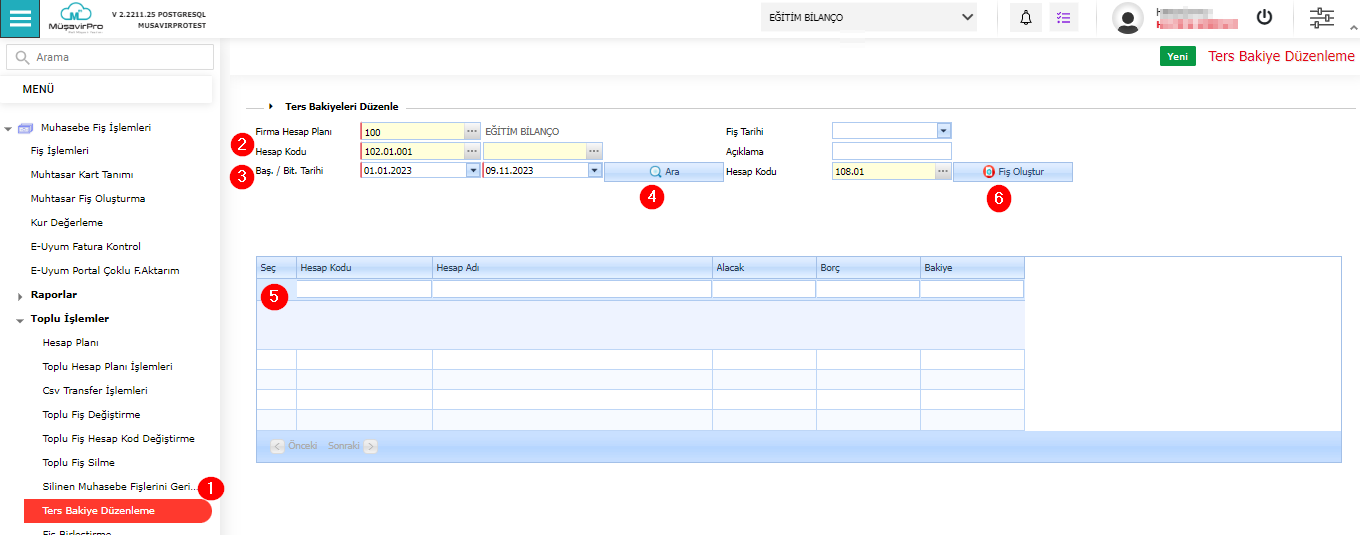Open Toplu Hesap Planı İşlemleri
The width and height of the screenshot is (1360, 535).
pos(107,366)
